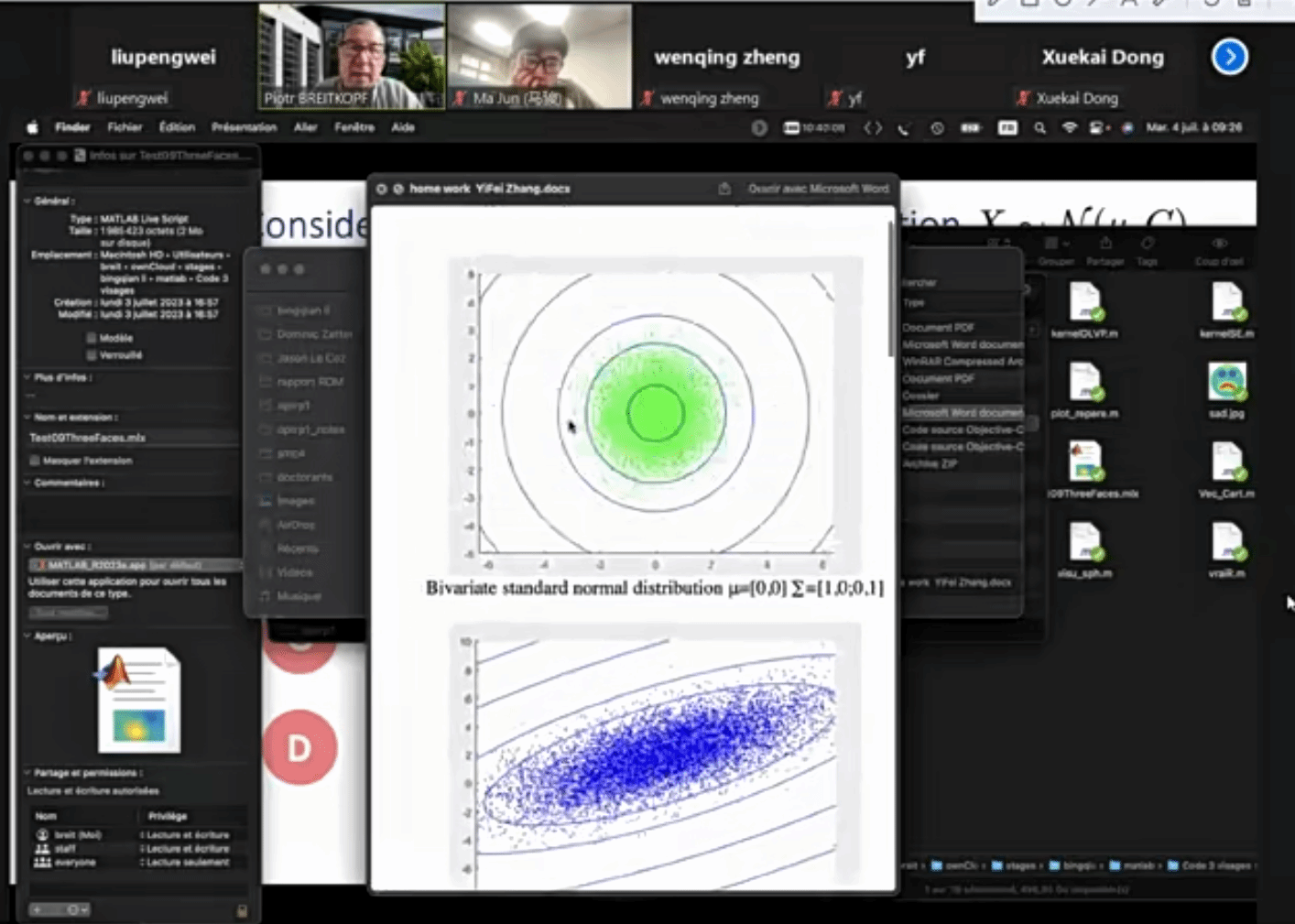Viewport: 1295px width, 924px height.
Task: Click the add permission plus button
Action: pos(38,910)
